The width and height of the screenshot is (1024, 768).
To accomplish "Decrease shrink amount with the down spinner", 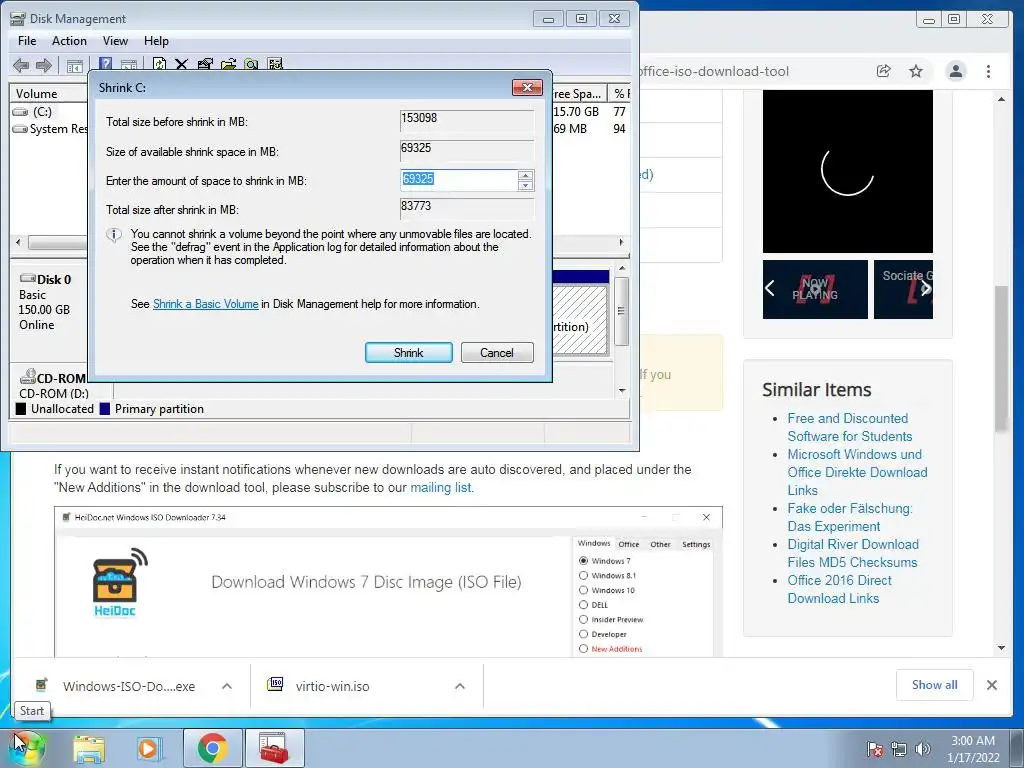I will 525,185.
